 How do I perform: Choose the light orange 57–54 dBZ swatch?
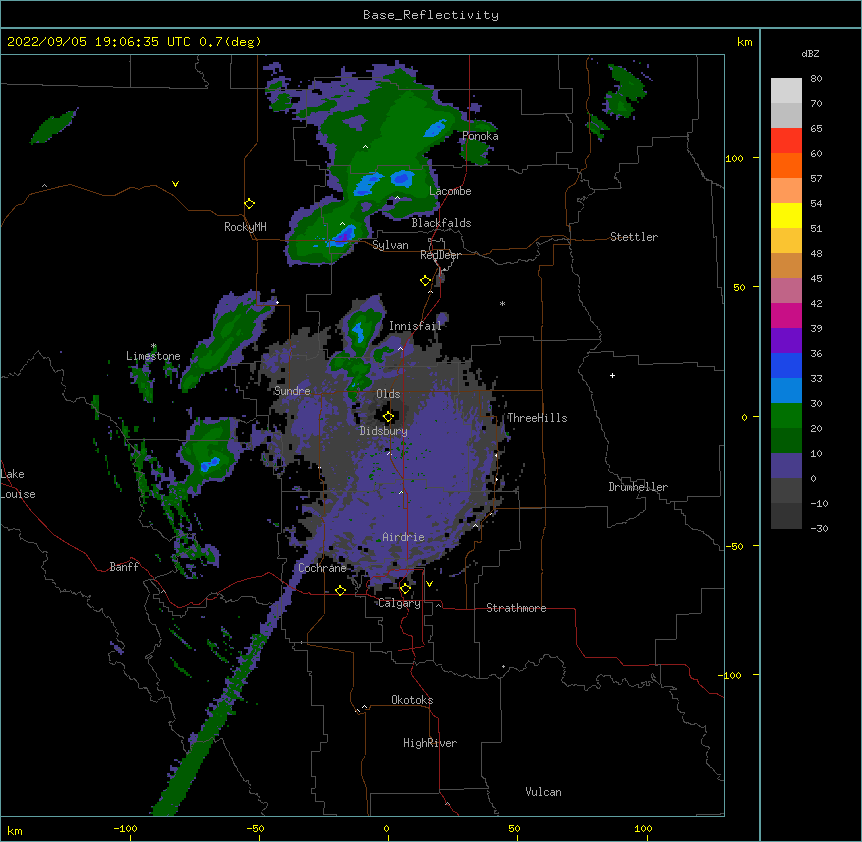click(786, 191)
